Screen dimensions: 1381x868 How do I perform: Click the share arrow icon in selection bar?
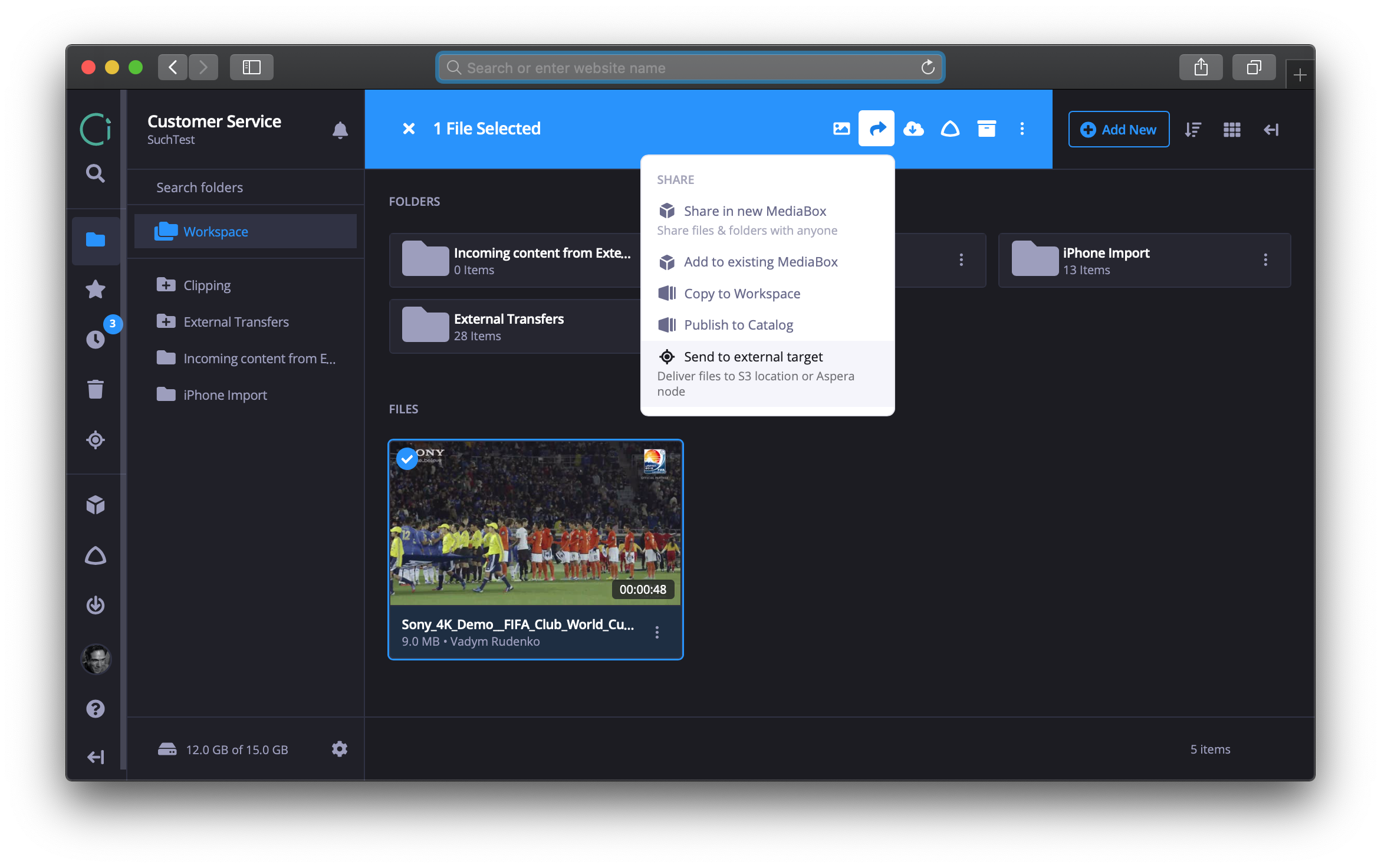[876, 128]
